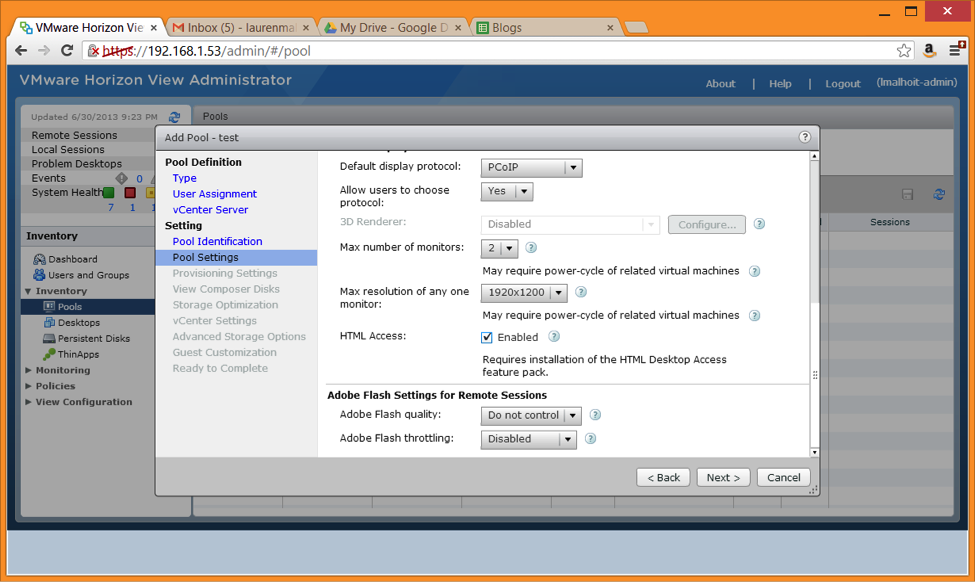975x582 pixels.
Task: Click the dialog scrollbar up arrow
Action: (x=815, y=156)
